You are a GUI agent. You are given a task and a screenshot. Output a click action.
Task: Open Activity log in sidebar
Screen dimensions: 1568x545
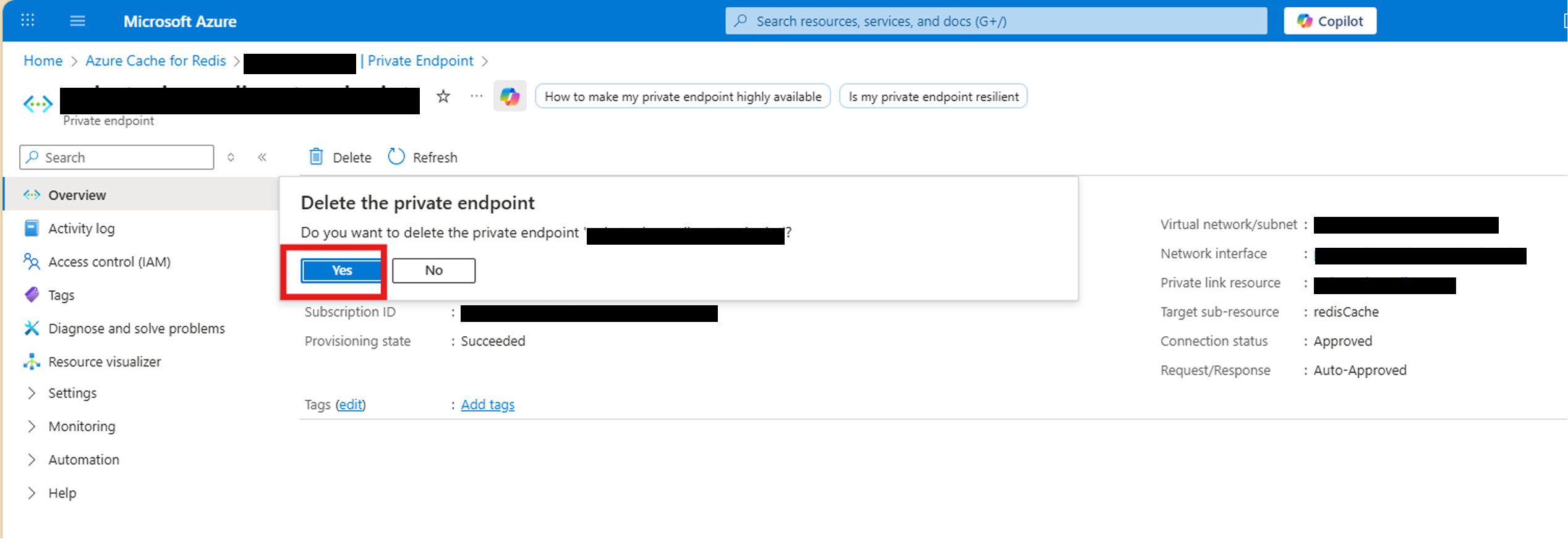click(82, 229)
